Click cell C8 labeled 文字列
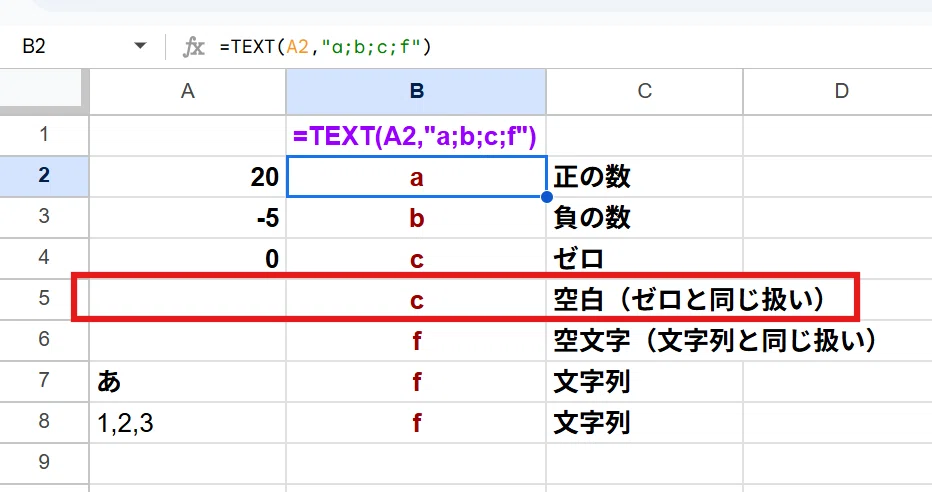 coord(644,422)
